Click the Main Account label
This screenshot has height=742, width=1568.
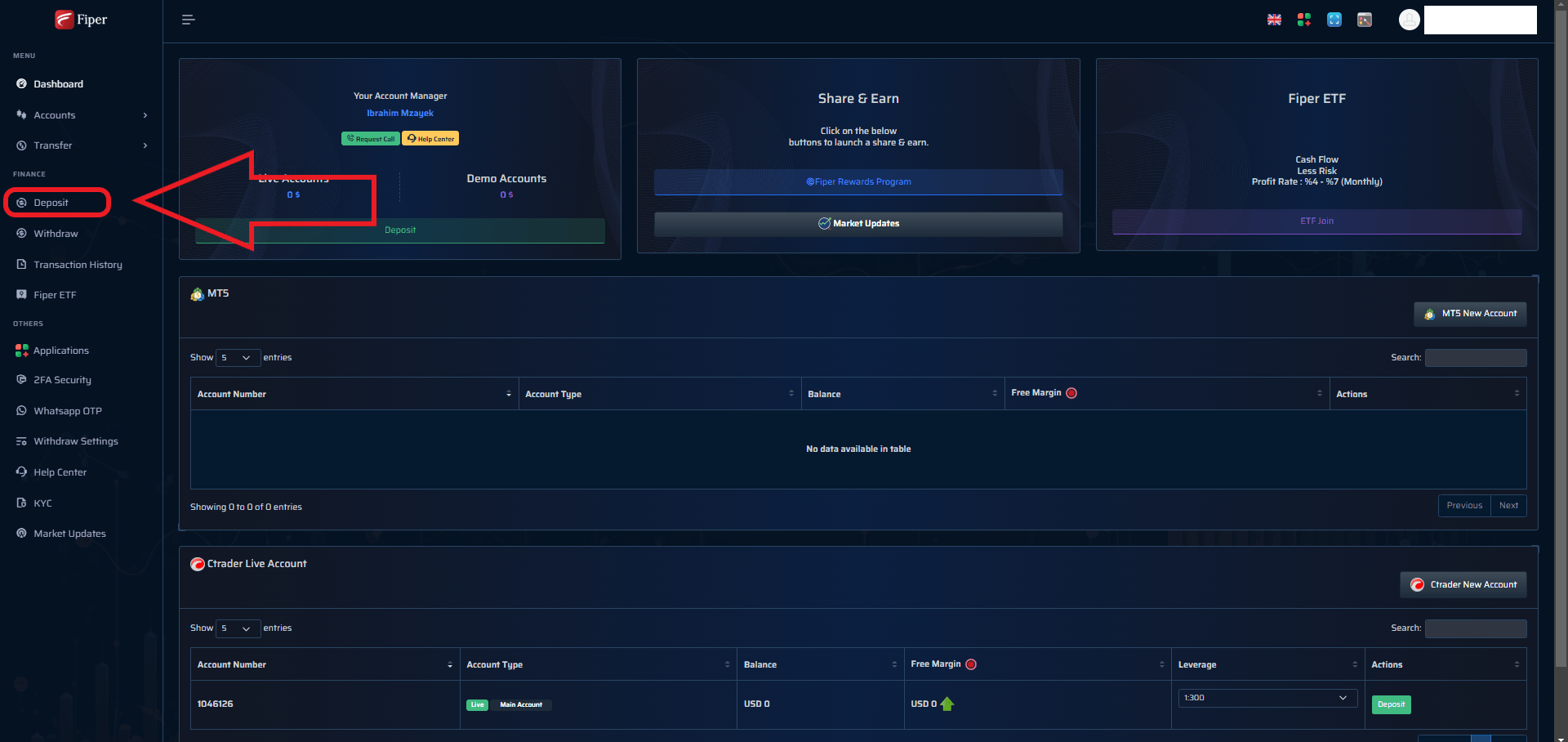click(521, 705)
